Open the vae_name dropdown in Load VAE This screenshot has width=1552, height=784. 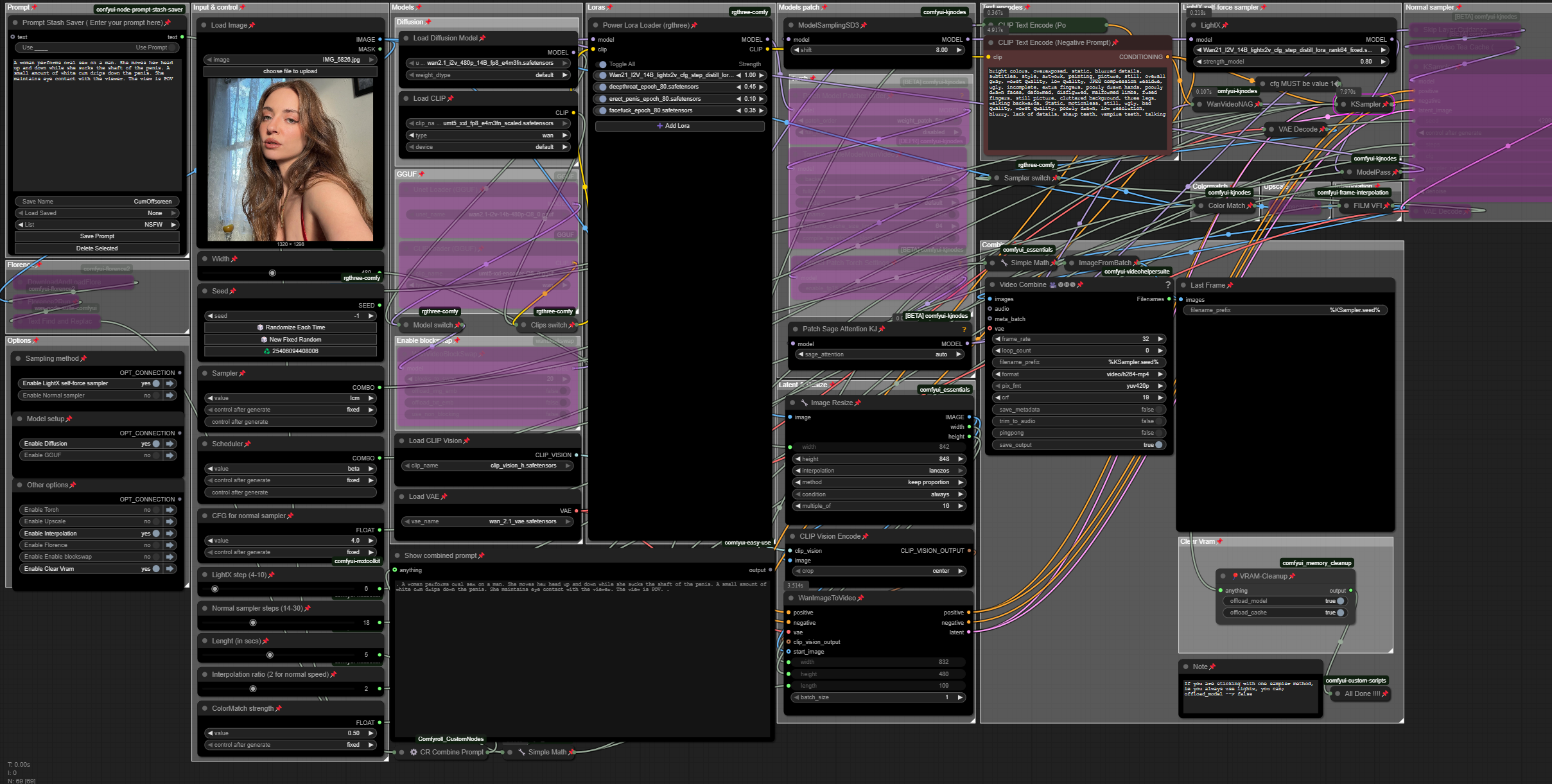487,521
